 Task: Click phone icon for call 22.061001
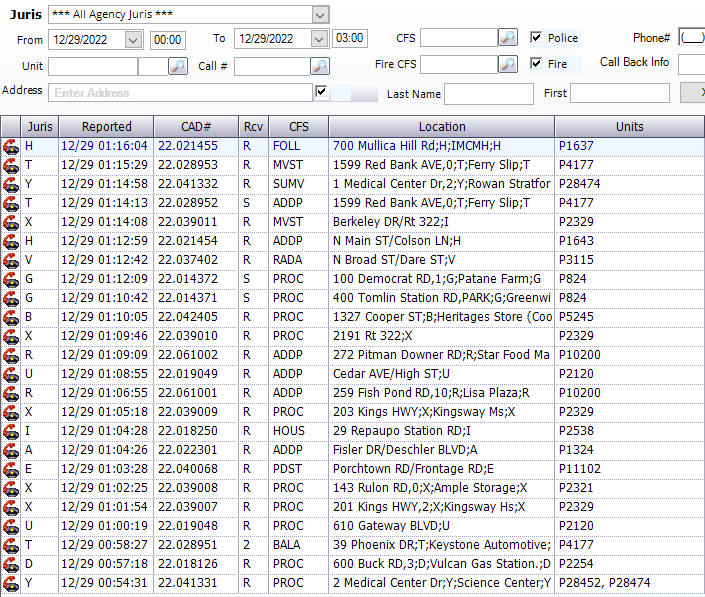pyautogui.click(x=11, y=393)
